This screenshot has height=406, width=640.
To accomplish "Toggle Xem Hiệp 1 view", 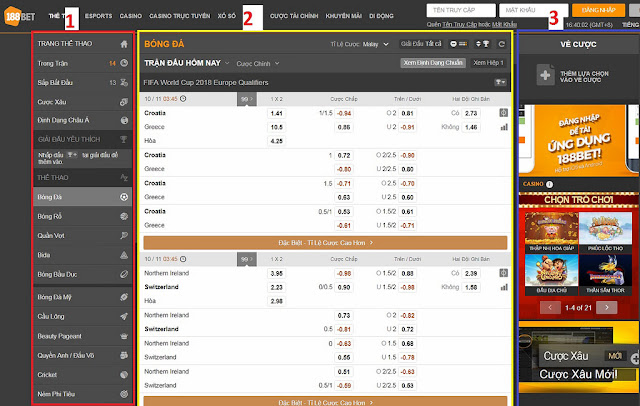I will tap(488, 63).
